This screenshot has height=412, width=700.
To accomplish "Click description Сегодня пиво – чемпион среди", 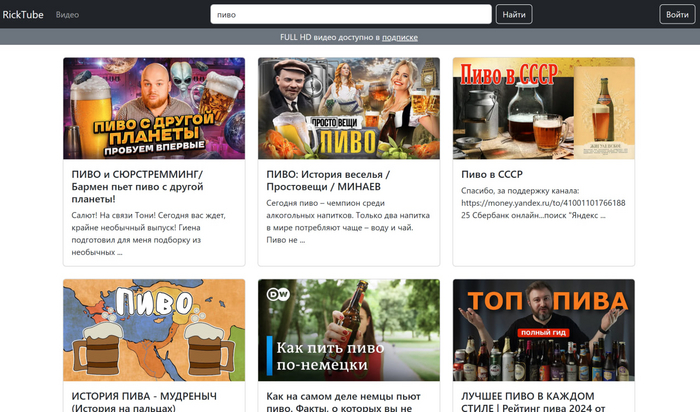I will [x=348, y=221].
